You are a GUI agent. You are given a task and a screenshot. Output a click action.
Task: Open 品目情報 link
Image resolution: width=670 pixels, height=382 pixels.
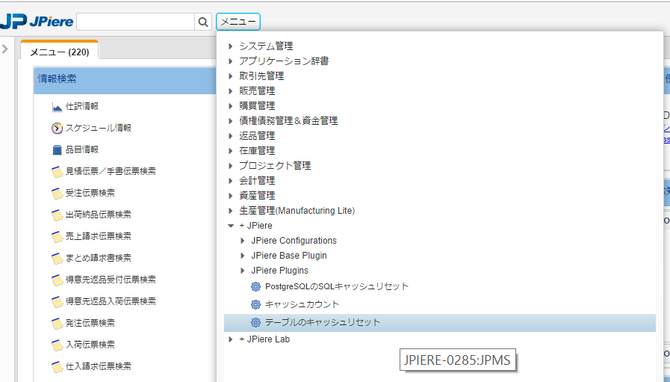pos(82,150)
